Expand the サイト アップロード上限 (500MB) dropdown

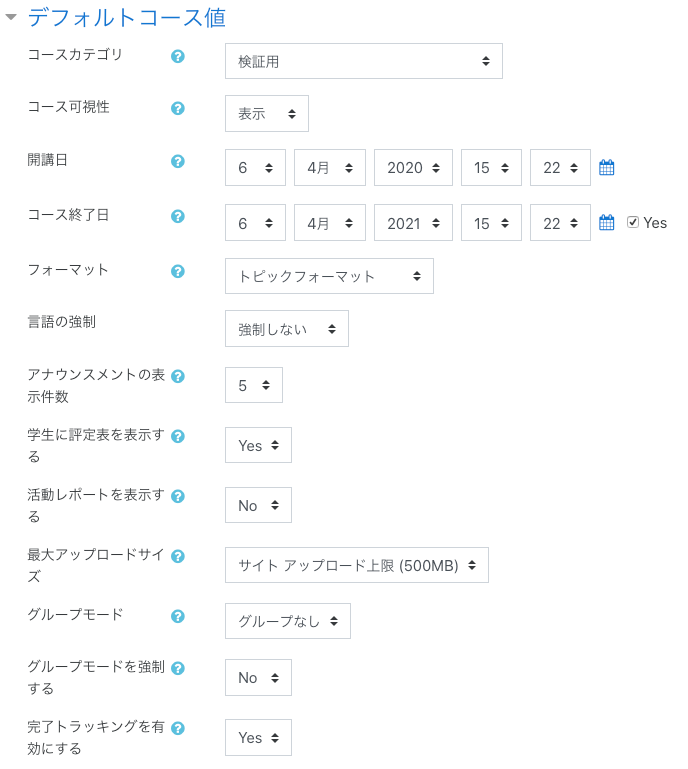357,565
